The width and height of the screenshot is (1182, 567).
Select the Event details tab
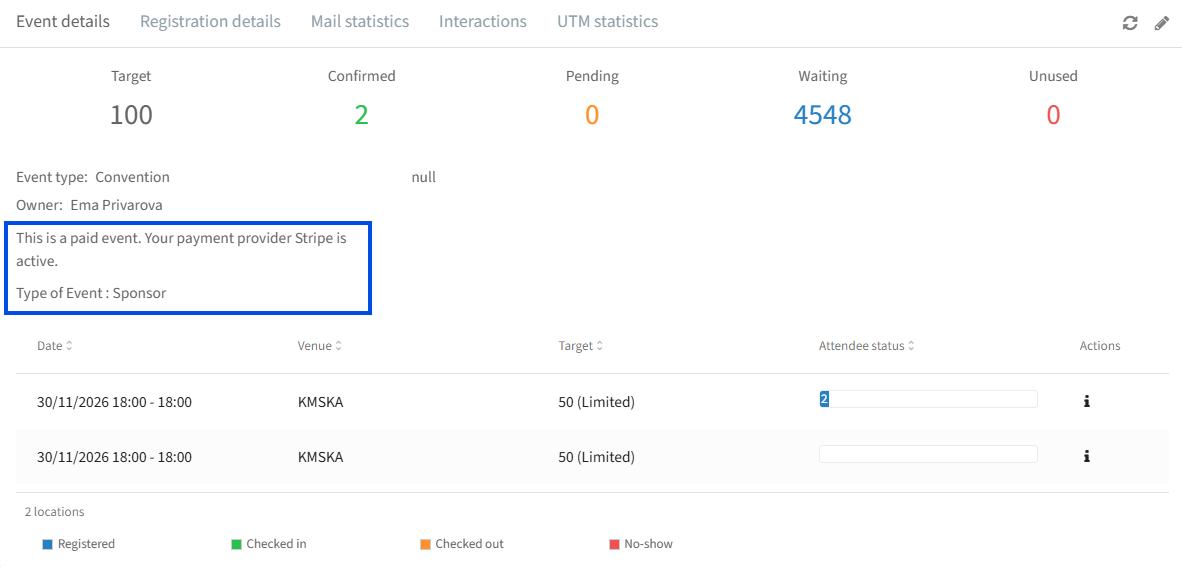(x=63, y=21)
